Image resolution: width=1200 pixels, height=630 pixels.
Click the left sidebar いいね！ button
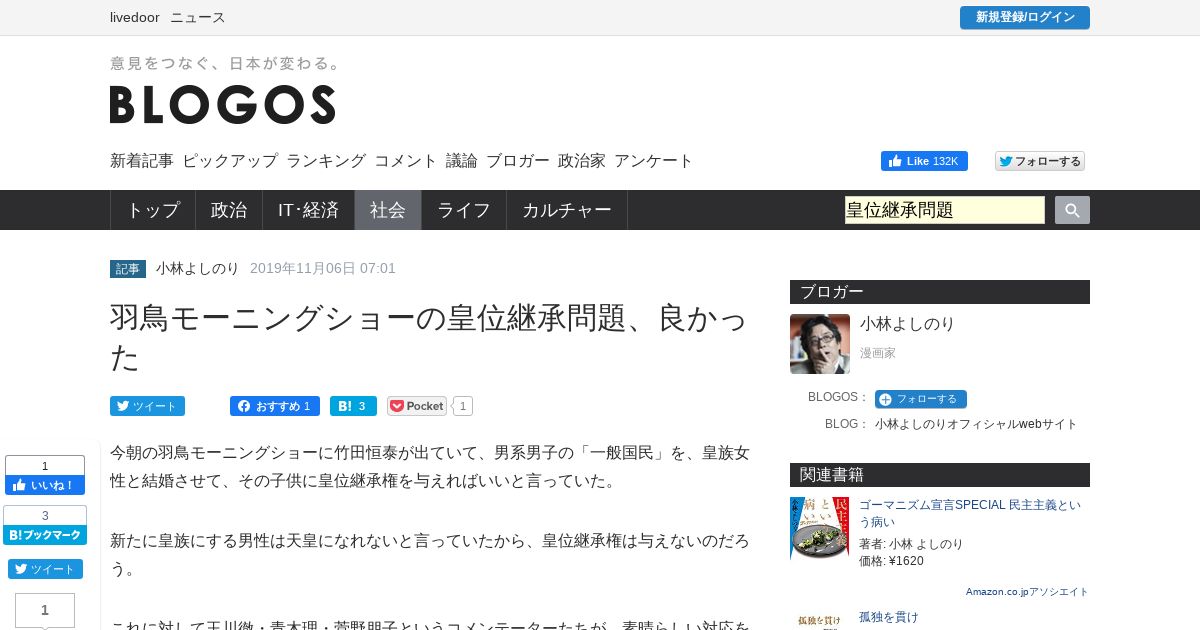45,485
